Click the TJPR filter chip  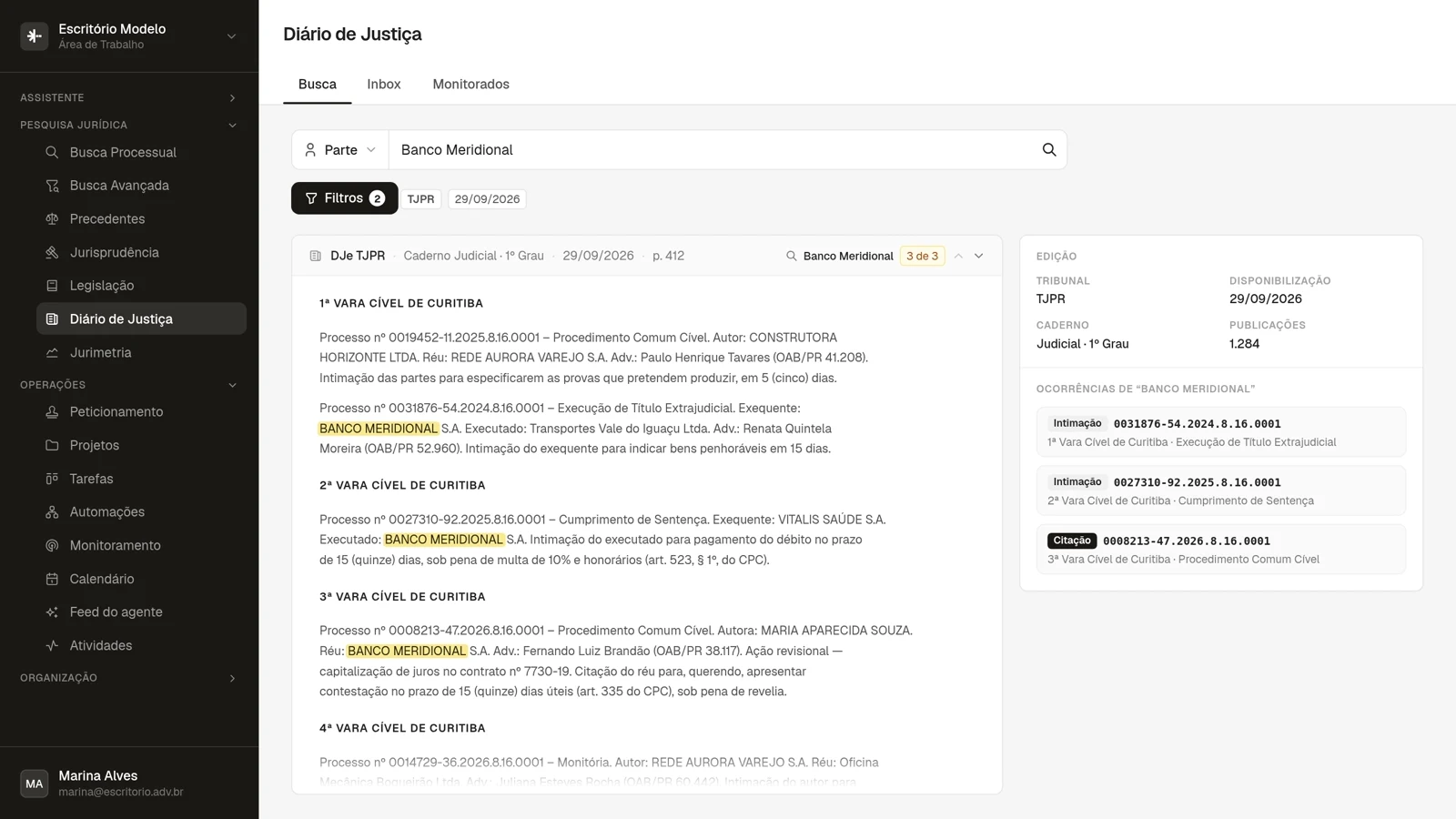click(420, 199)
